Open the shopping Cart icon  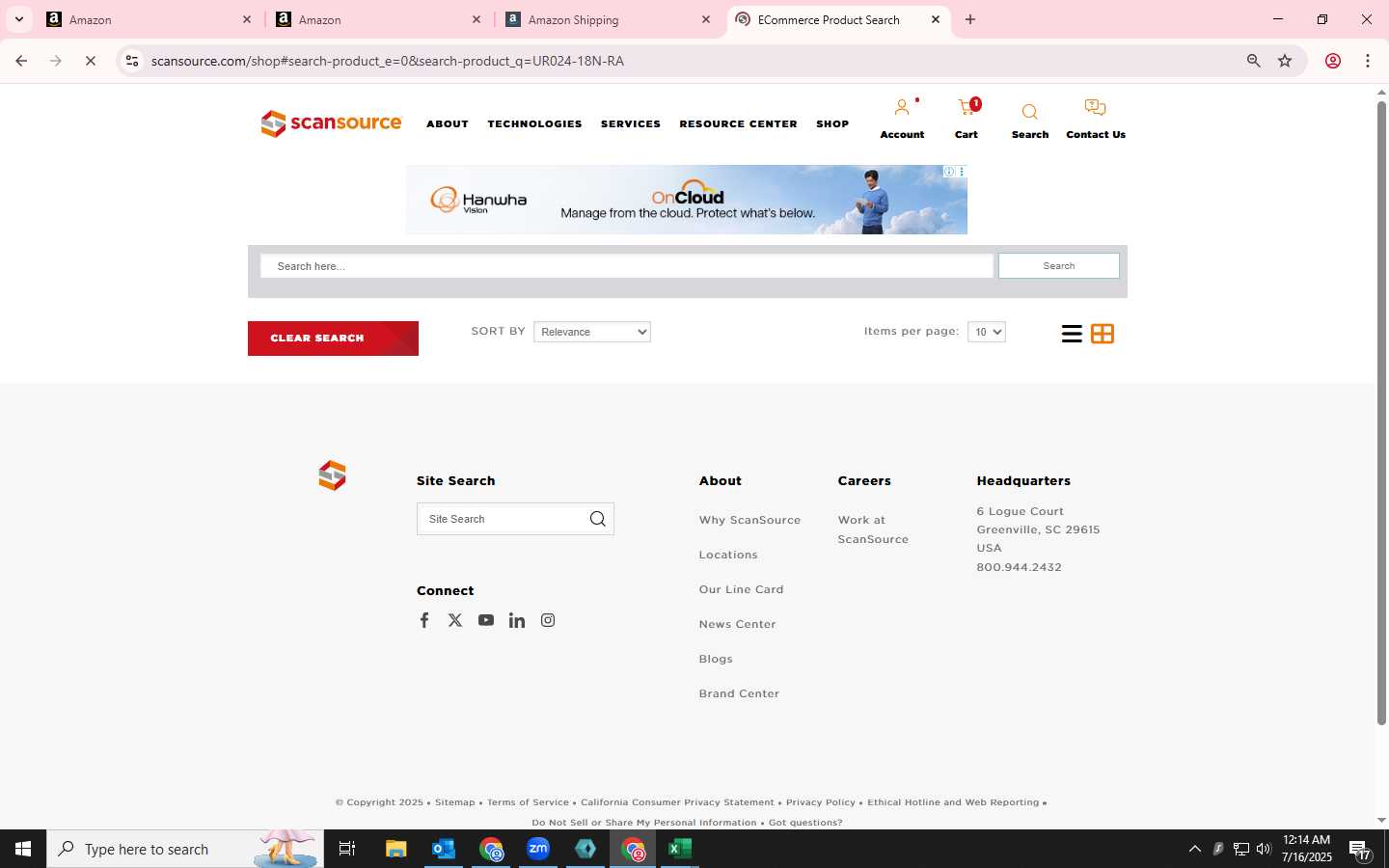click(967, 107)
